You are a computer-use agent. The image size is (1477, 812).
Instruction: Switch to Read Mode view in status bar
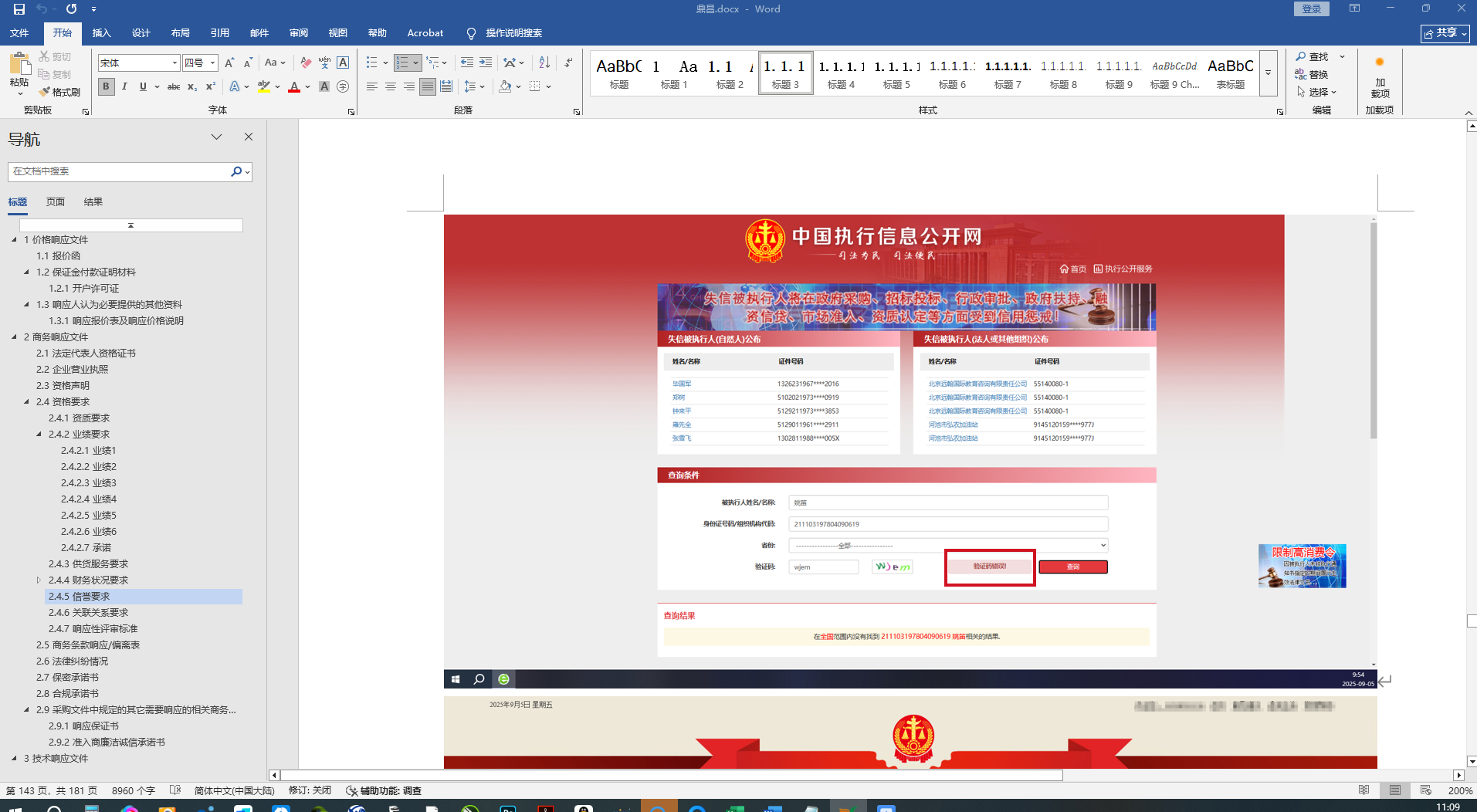[1364, 790]
